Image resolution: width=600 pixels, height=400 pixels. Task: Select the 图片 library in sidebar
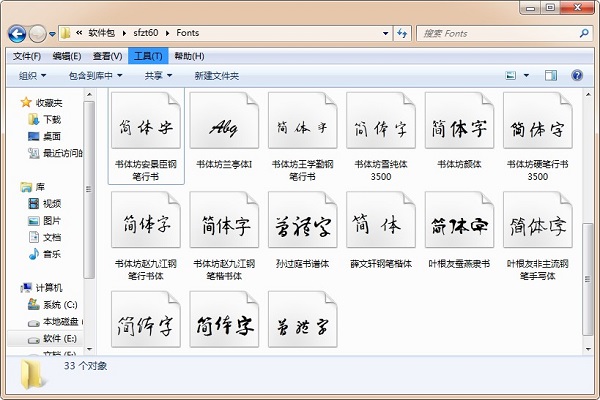coord(51,220)
